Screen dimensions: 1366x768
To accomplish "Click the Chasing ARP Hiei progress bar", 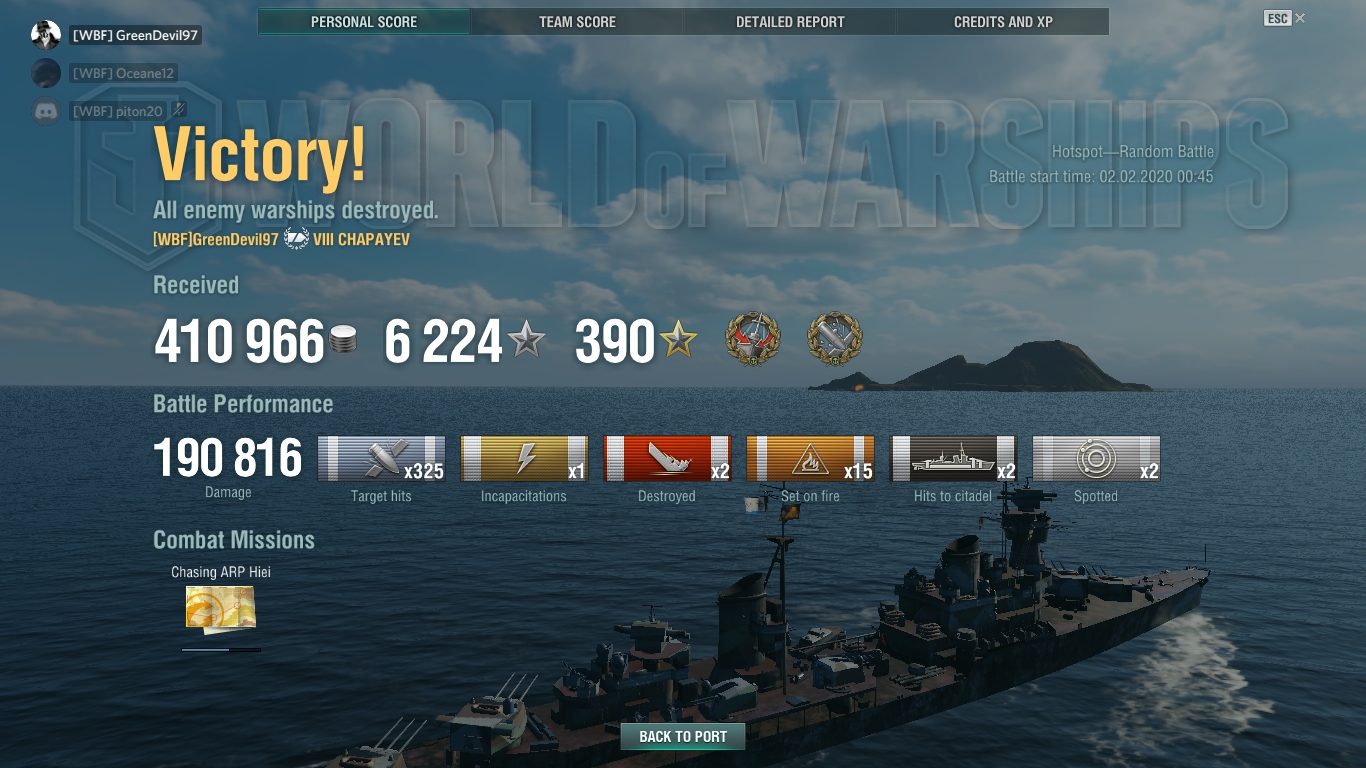I will tap(221, 650).
